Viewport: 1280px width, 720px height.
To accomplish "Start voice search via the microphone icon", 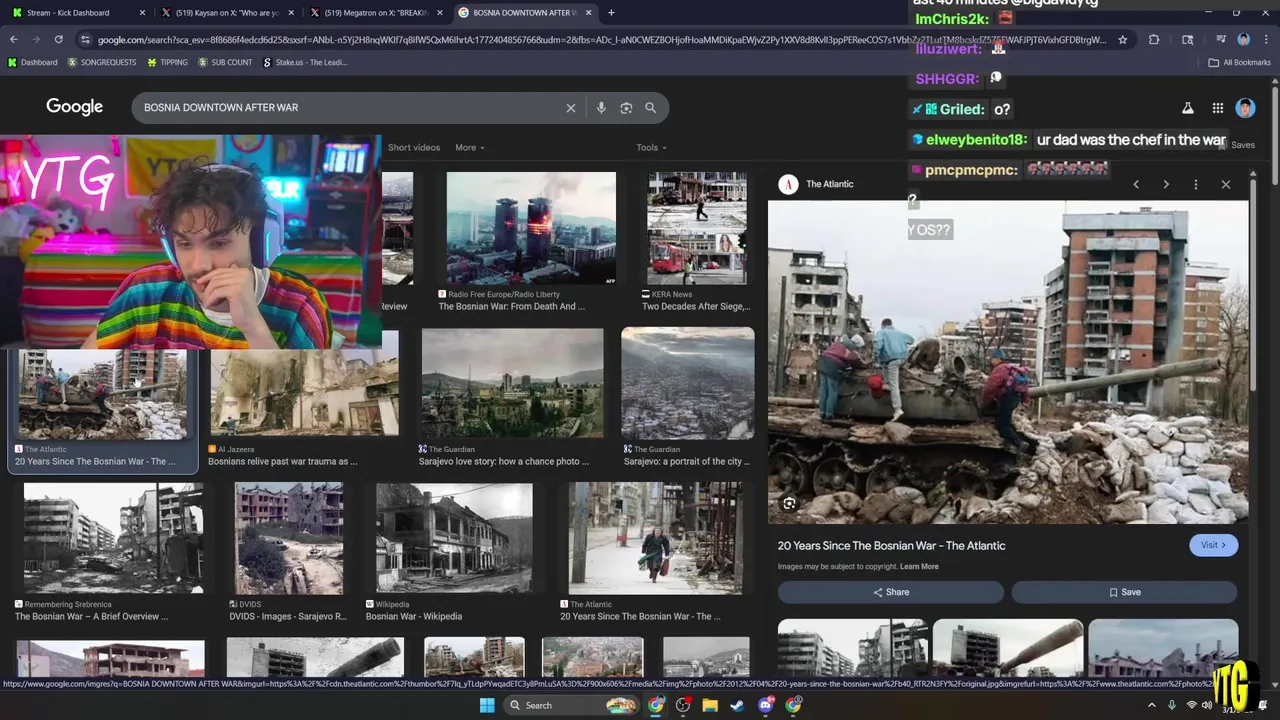I will click(601, 108).
